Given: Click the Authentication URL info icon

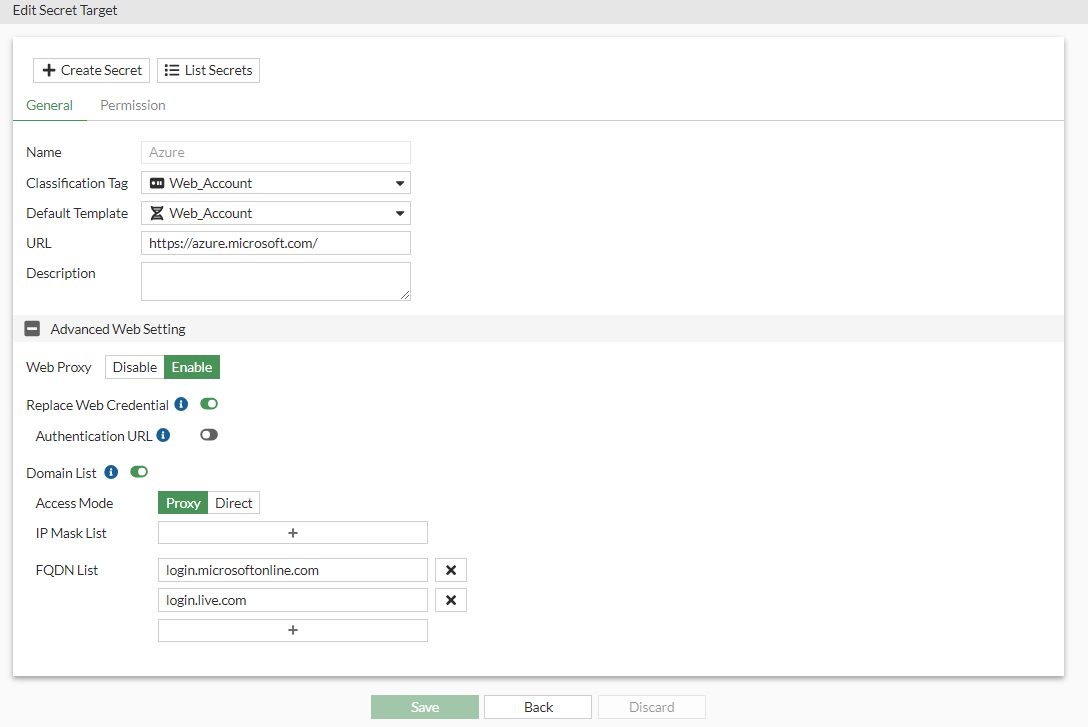Looking at the screenshot, I should click(x=163, y=435).
